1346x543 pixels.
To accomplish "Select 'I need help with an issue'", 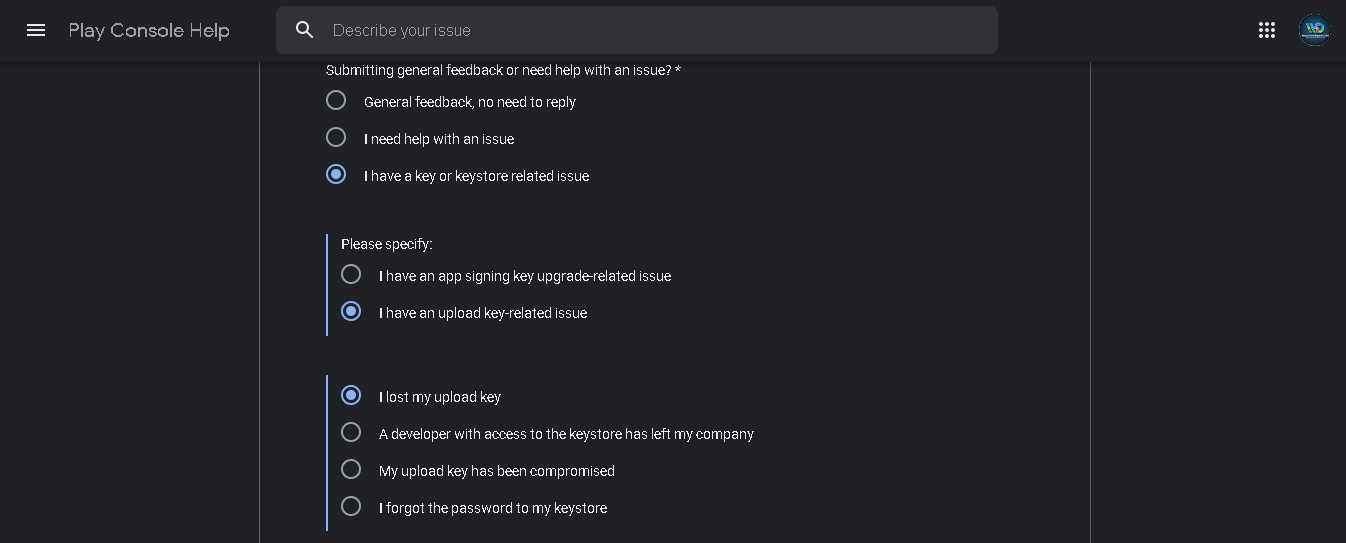I will tap(336, 137).
